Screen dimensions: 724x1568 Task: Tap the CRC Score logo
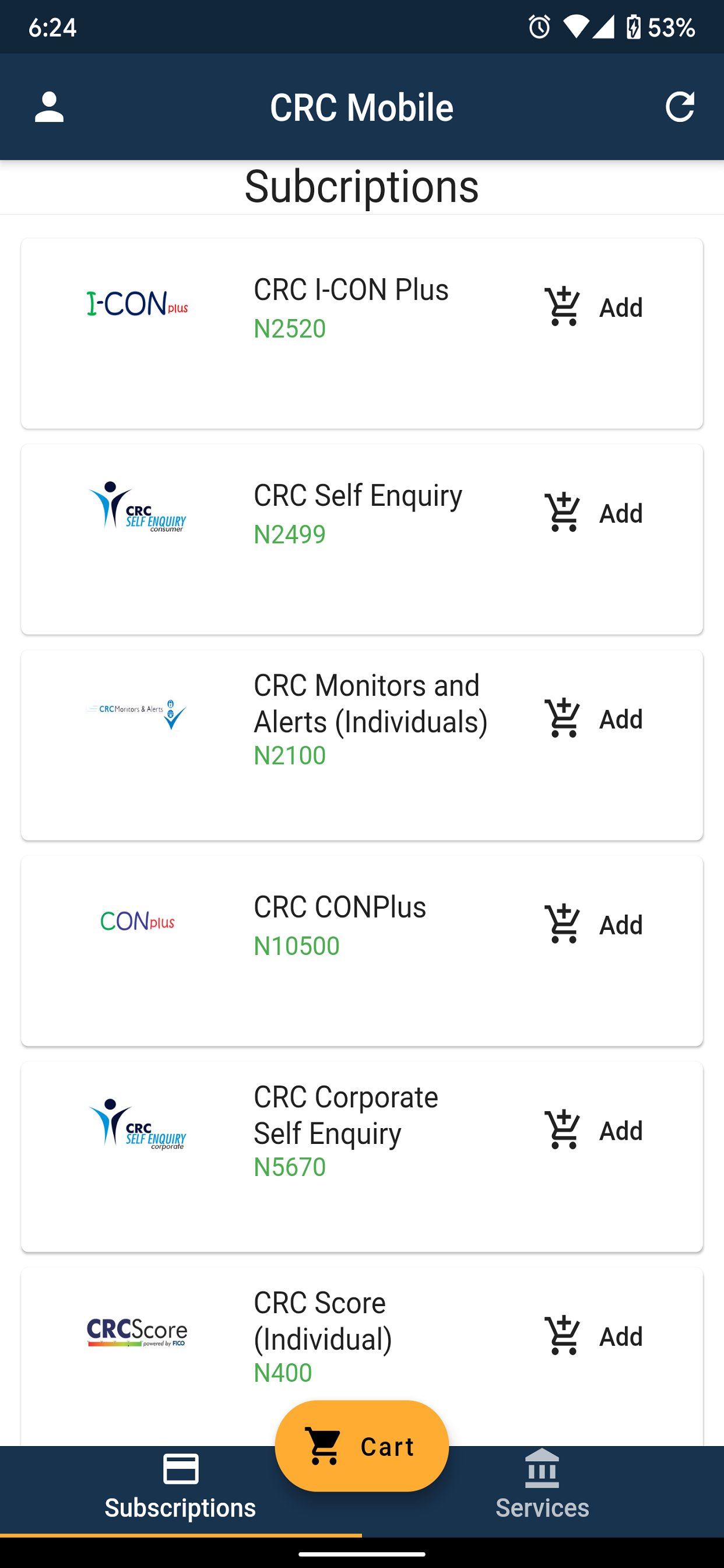(138, 1332)
